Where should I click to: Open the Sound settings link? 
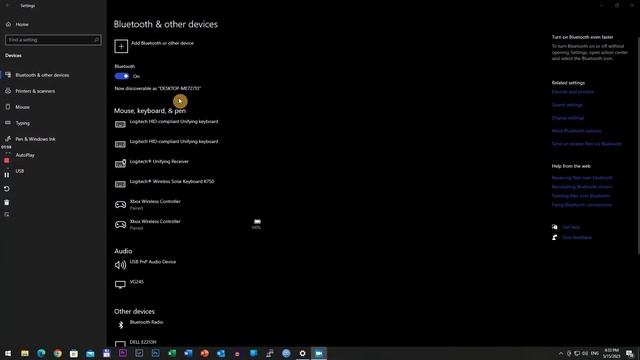coord(567,105)
